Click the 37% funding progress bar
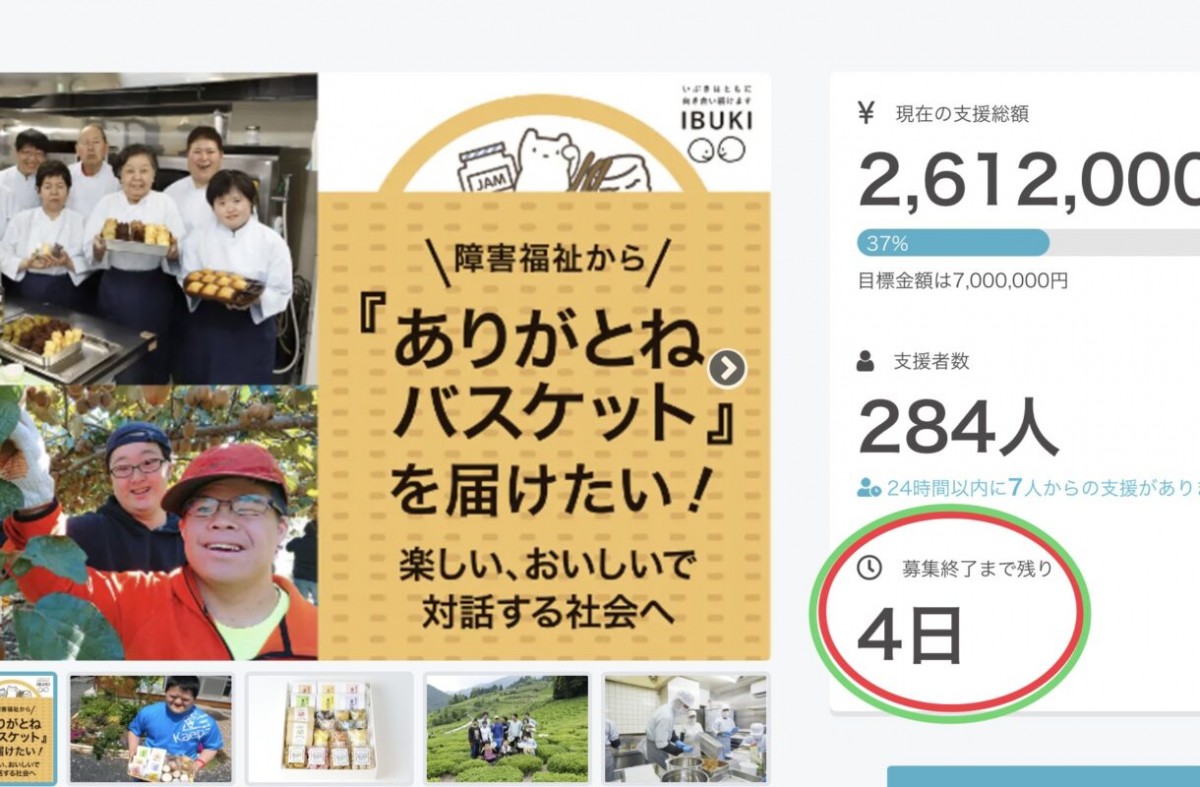Screen dimensions: 1200x787 [1028, 243]
